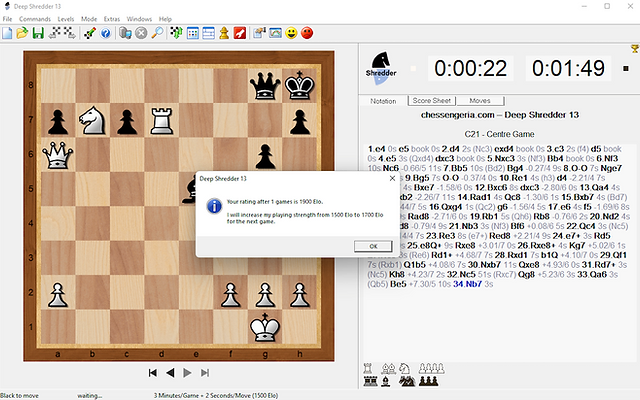
Task: Click the take back move icon with left arrow
Action: (x=54, y=33)
